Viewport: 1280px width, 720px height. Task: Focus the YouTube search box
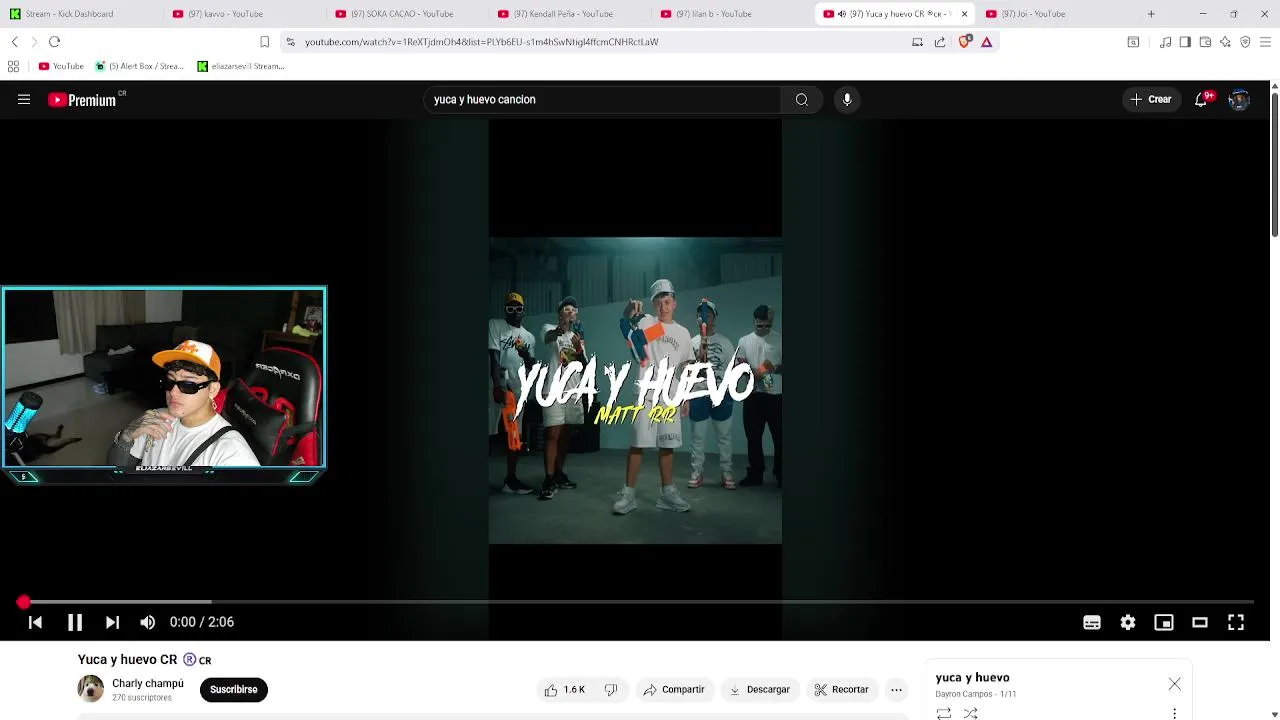603,99
